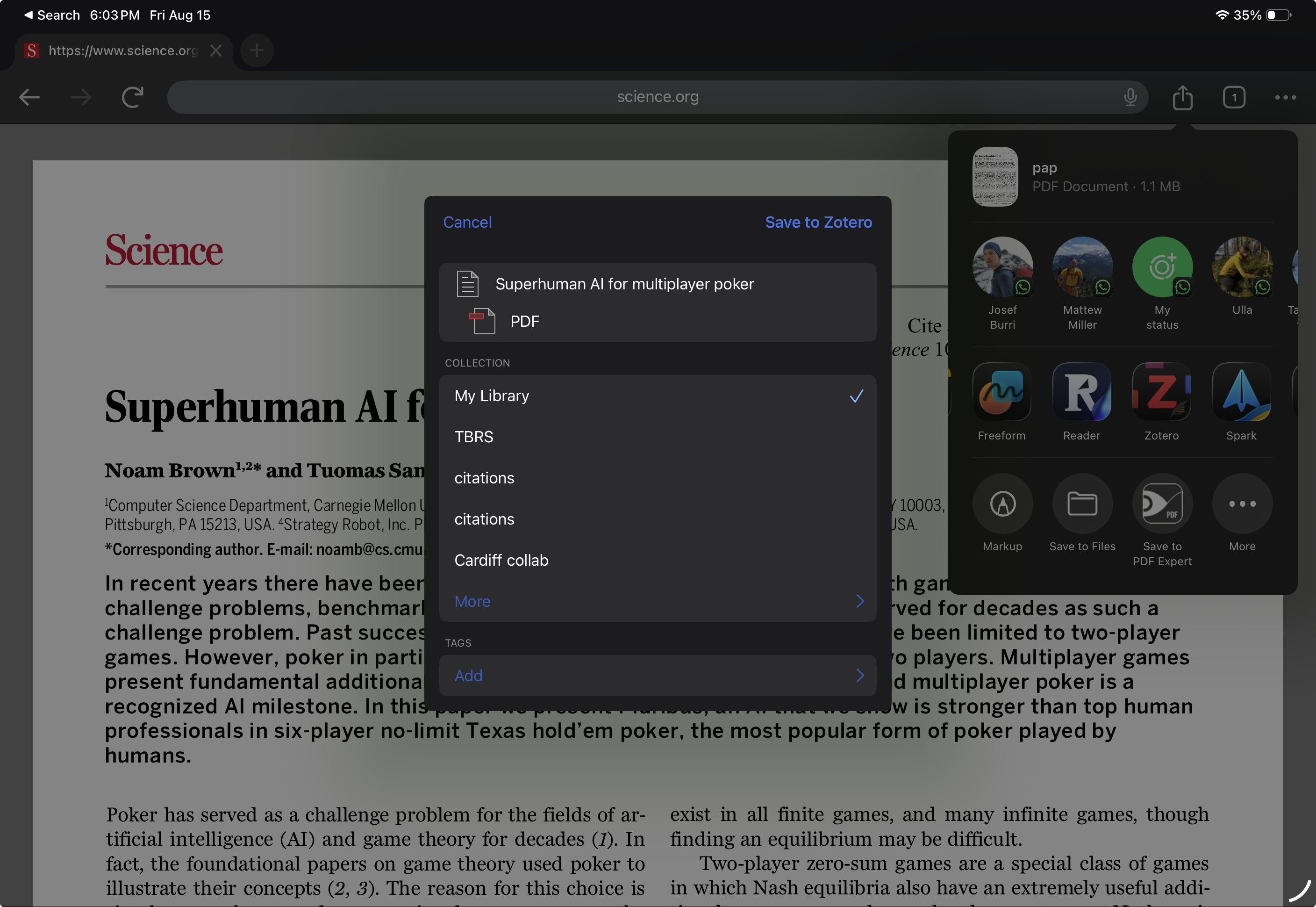1316x907 pixels.
Task: Choose the TBRS collection
Action: click(657, 437)
